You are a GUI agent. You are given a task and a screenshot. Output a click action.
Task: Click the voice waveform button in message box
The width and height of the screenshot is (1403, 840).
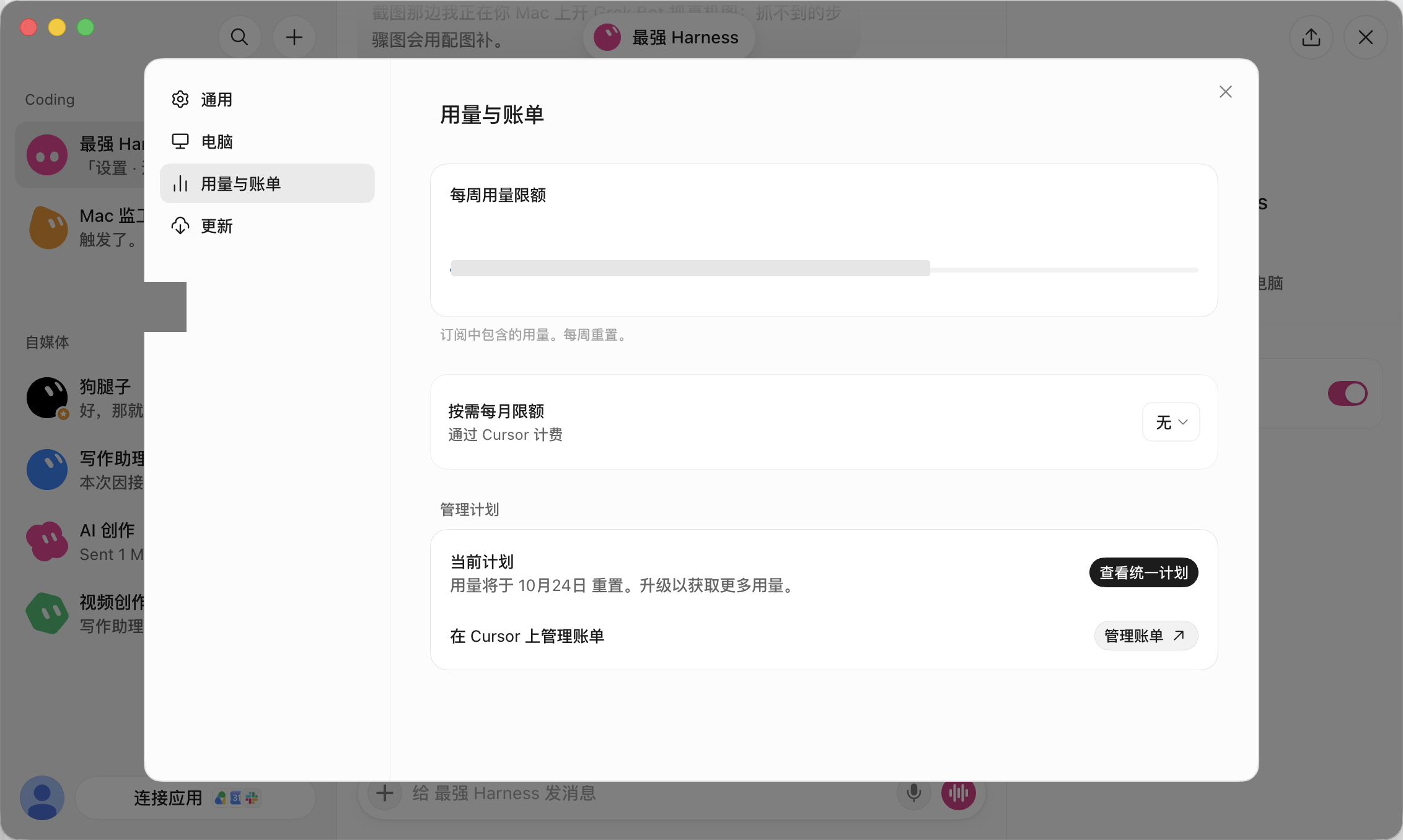pos(959,793)
